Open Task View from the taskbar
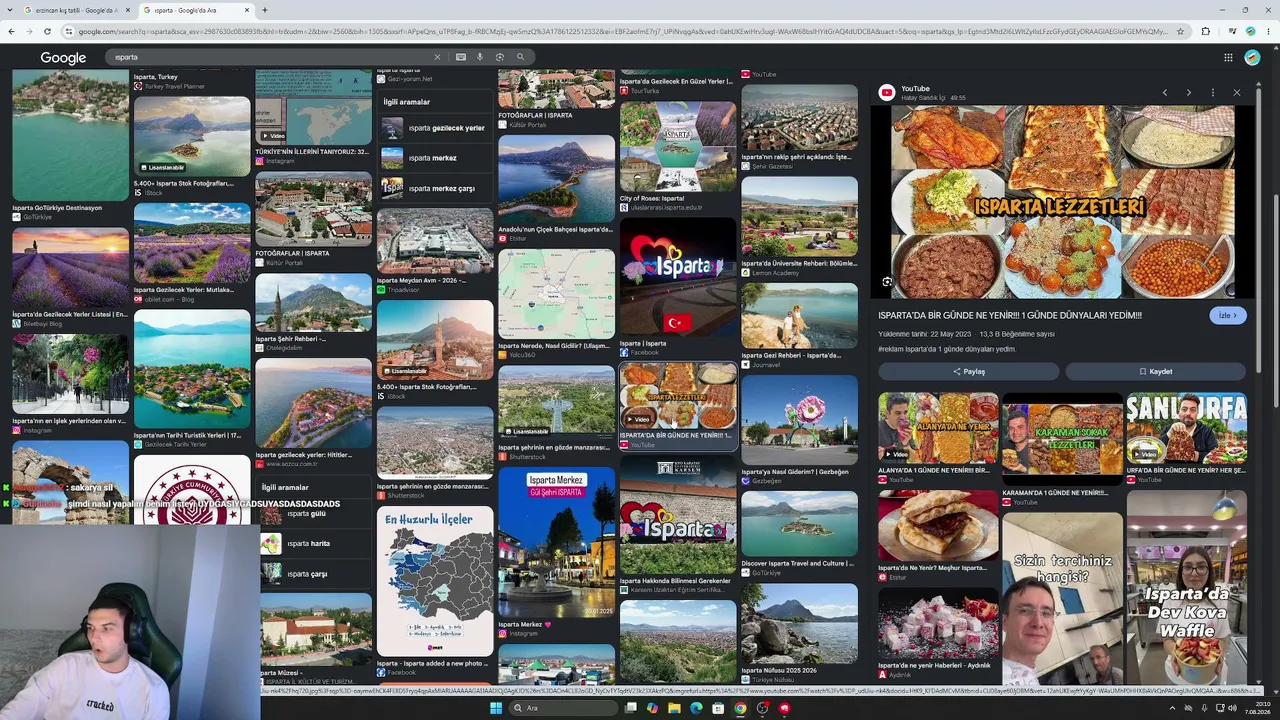Screen dimensions: 1280x720 (x=631, y=708)
